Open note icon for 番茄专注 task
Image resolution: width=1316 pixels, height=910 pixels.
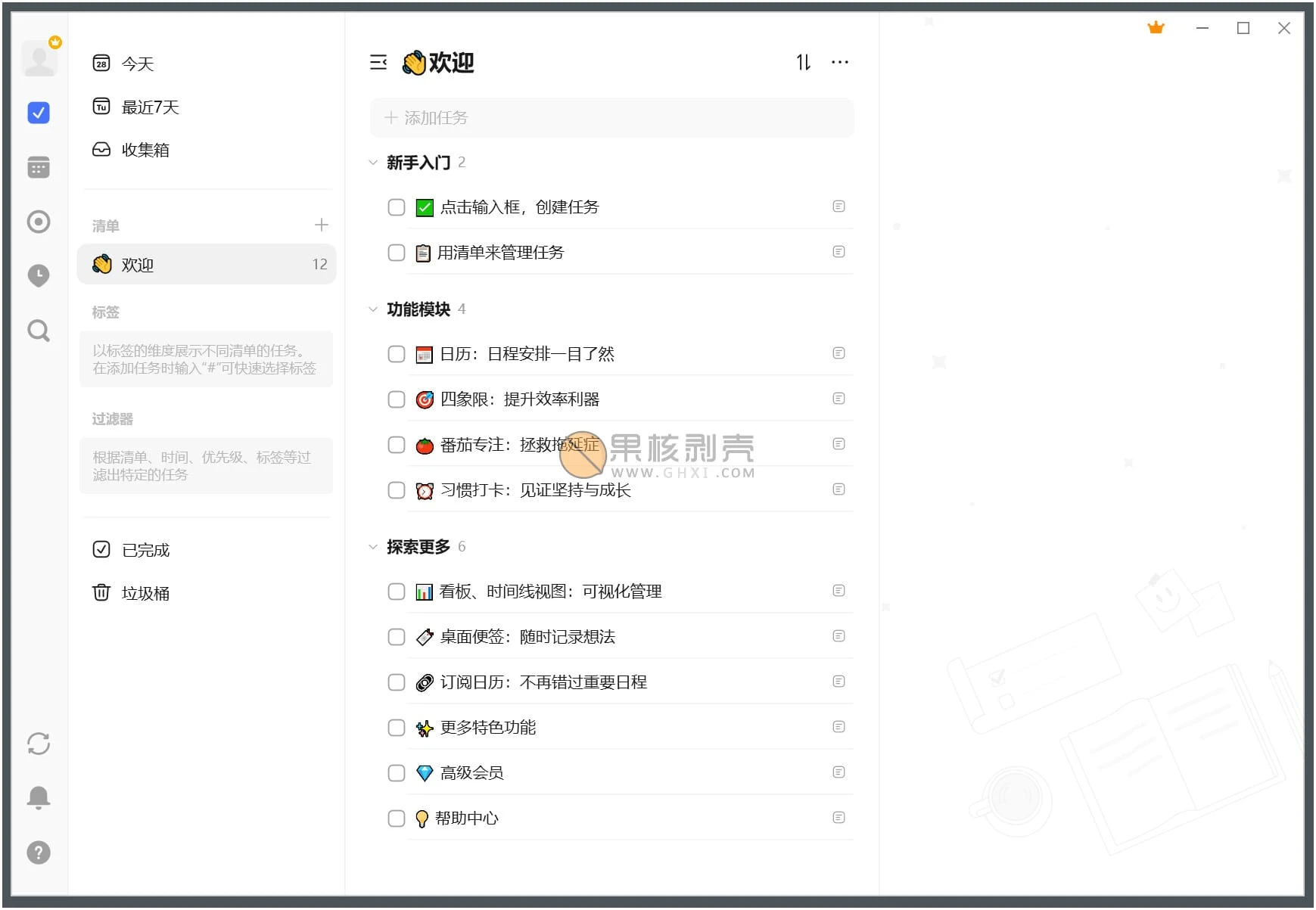point(838,444)
